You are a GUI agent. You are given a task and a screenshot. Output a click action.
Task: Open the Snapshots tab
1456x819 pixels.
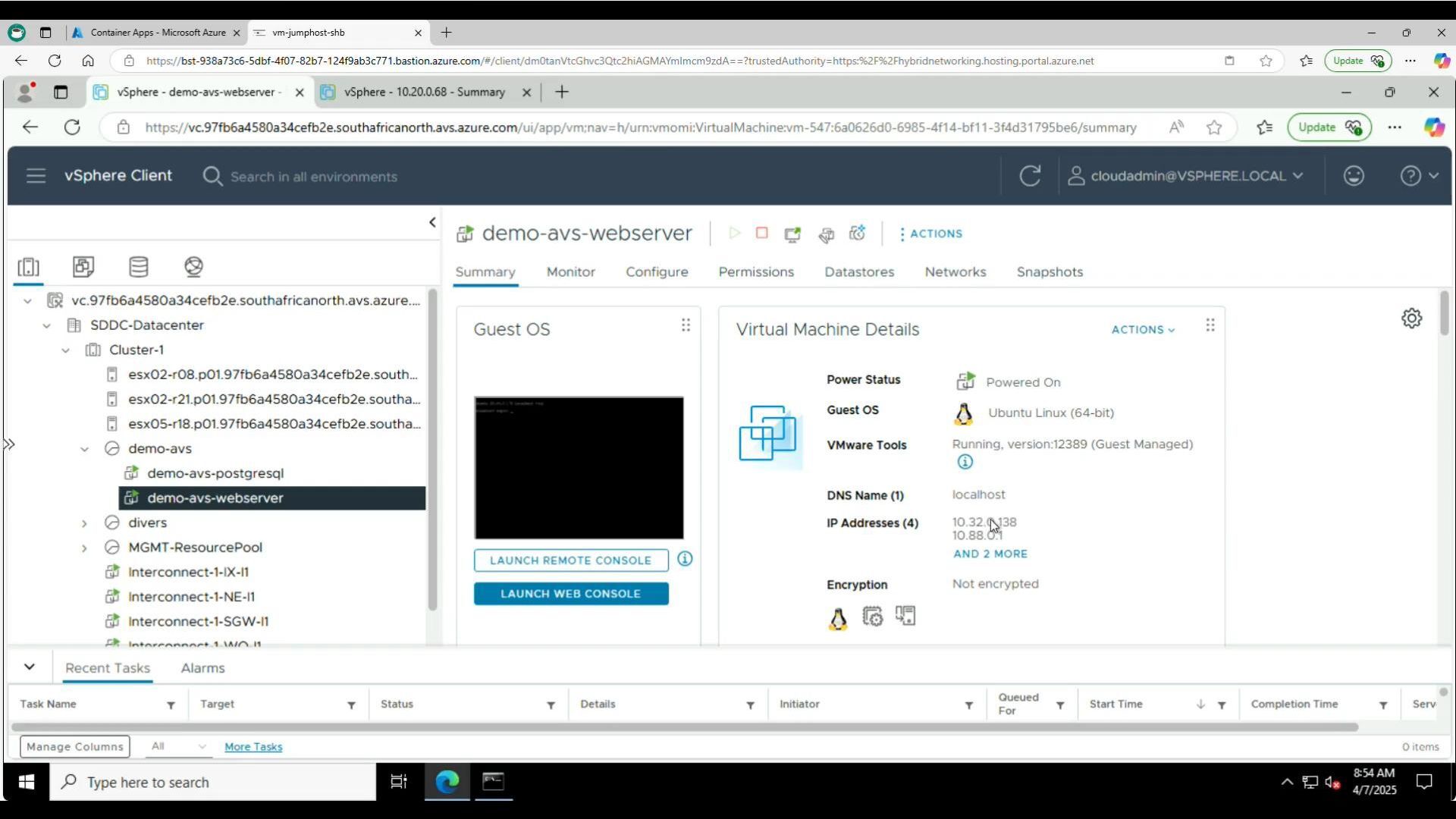[x=1050, y=272]
